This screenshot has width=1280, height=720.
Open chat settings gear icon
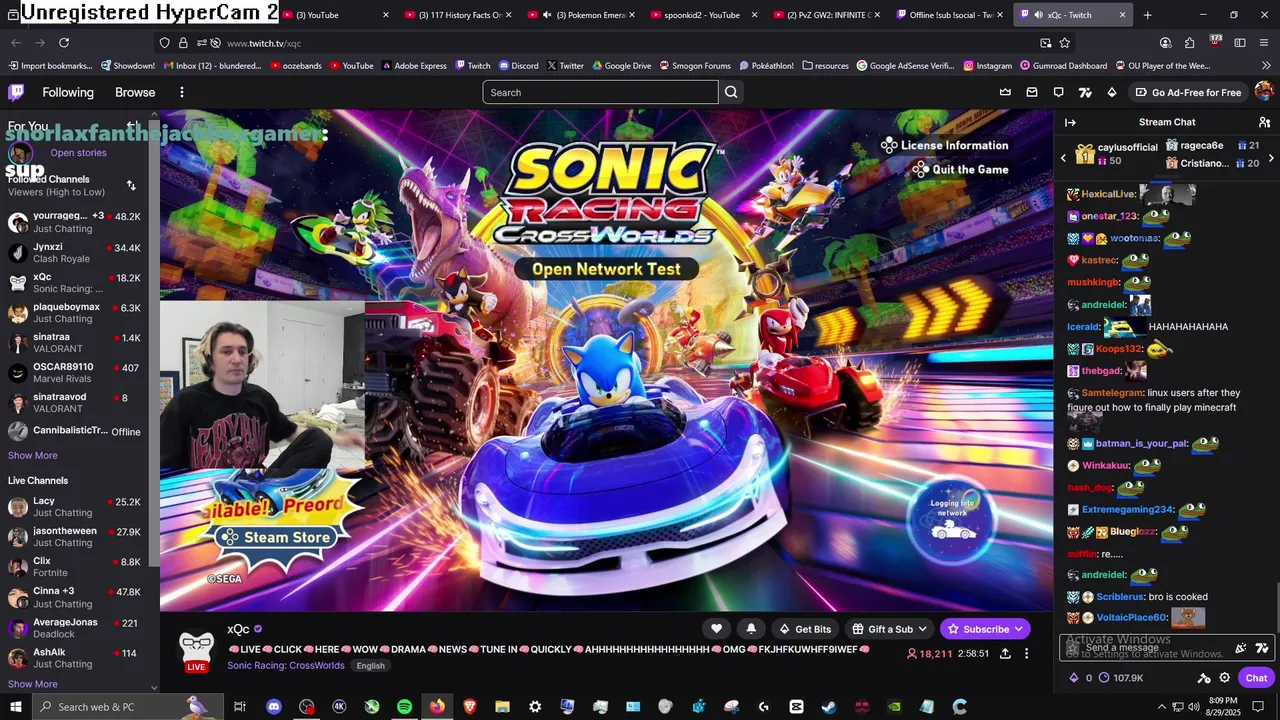tap(1224, 678)
